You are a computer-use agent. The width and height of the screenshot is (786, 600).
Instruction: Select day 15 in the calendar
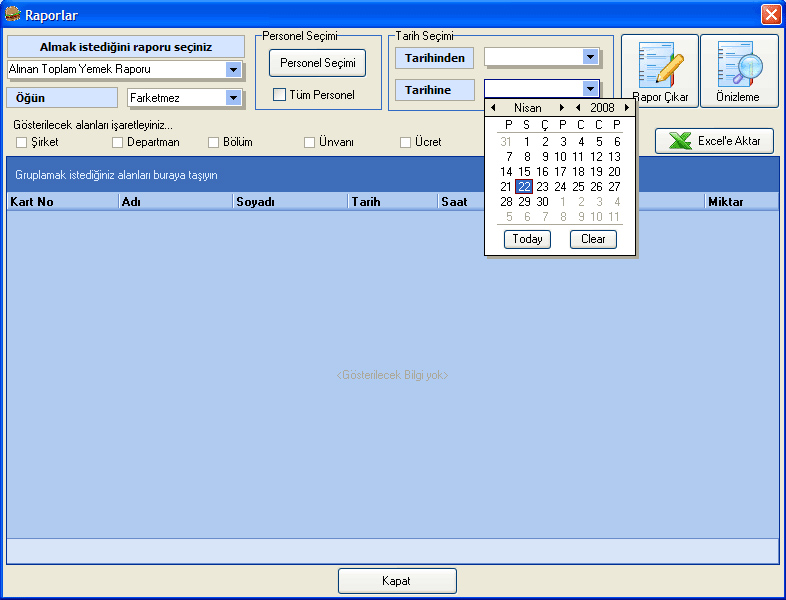pyautogui.click(x=525, y=171)
